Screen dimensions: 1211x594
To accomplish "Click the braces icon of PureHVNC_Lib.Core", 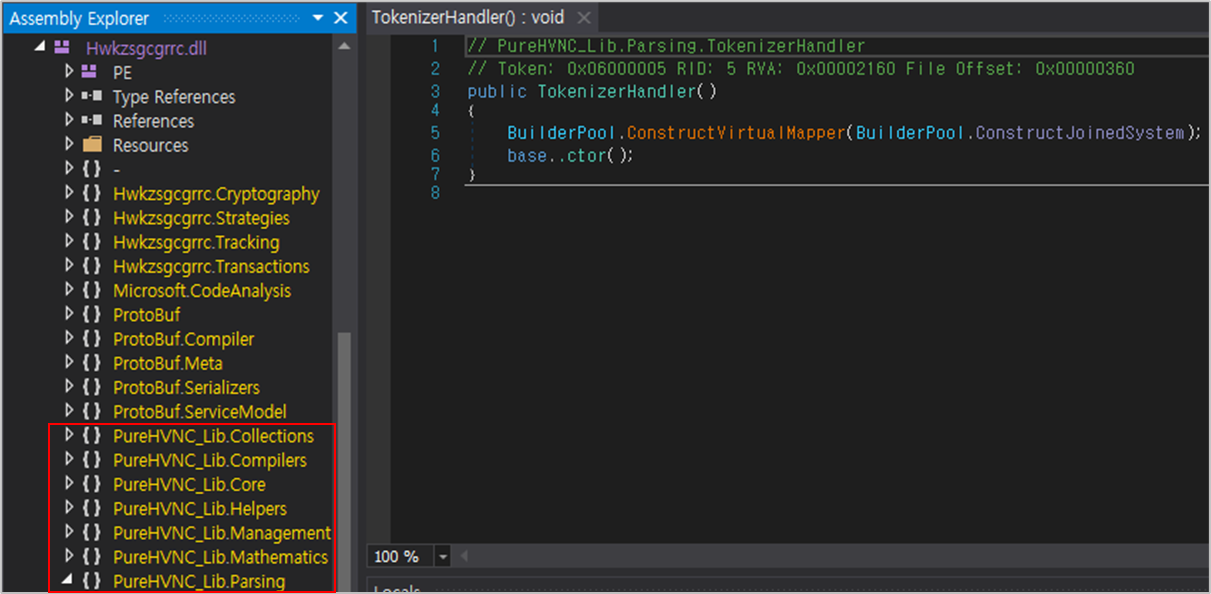I will tap(92, 484).
